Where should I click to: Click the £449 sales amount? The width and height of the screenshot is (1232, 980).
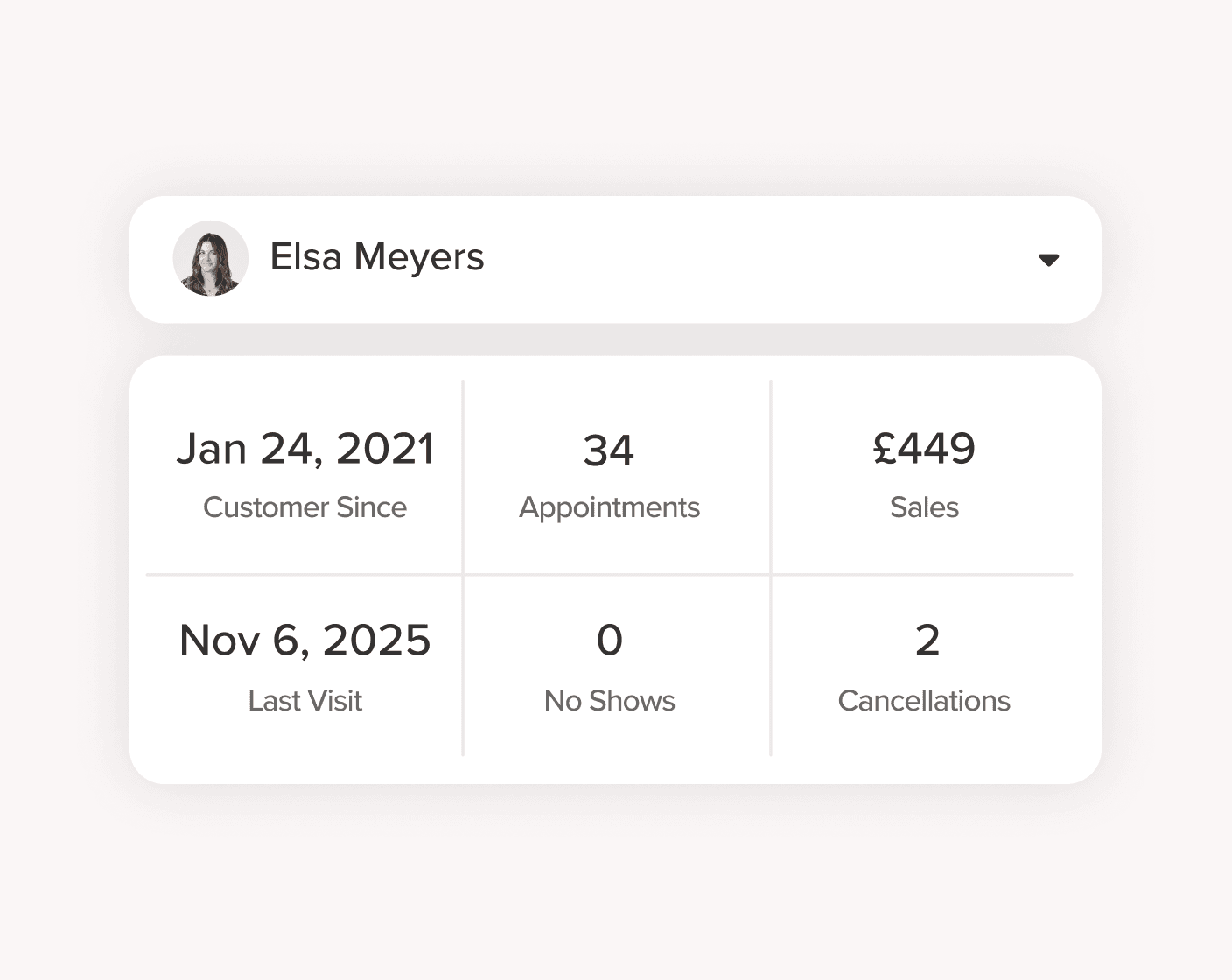924,449
